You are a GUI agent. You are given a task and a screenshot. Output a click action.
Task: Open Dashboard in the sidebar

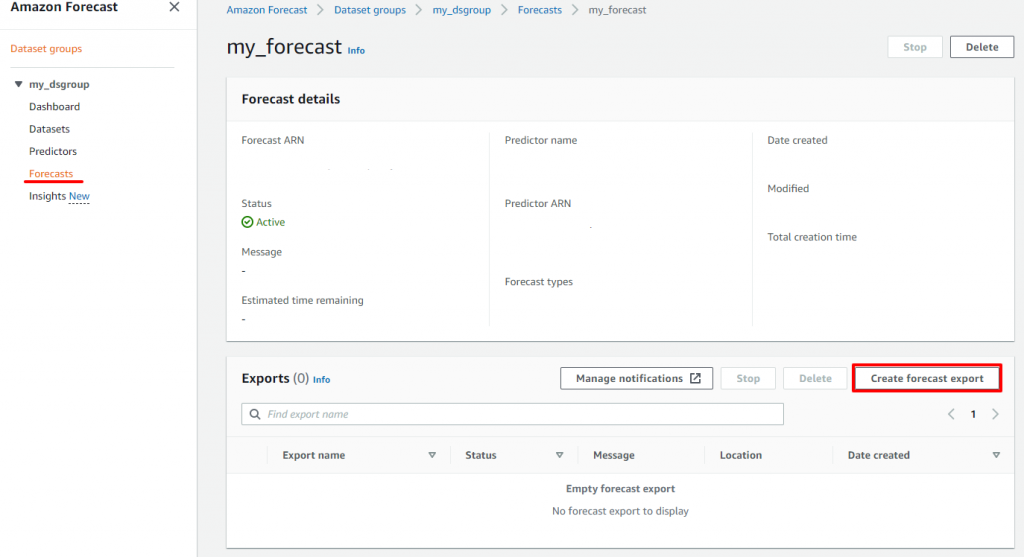[x=54, y=106]
